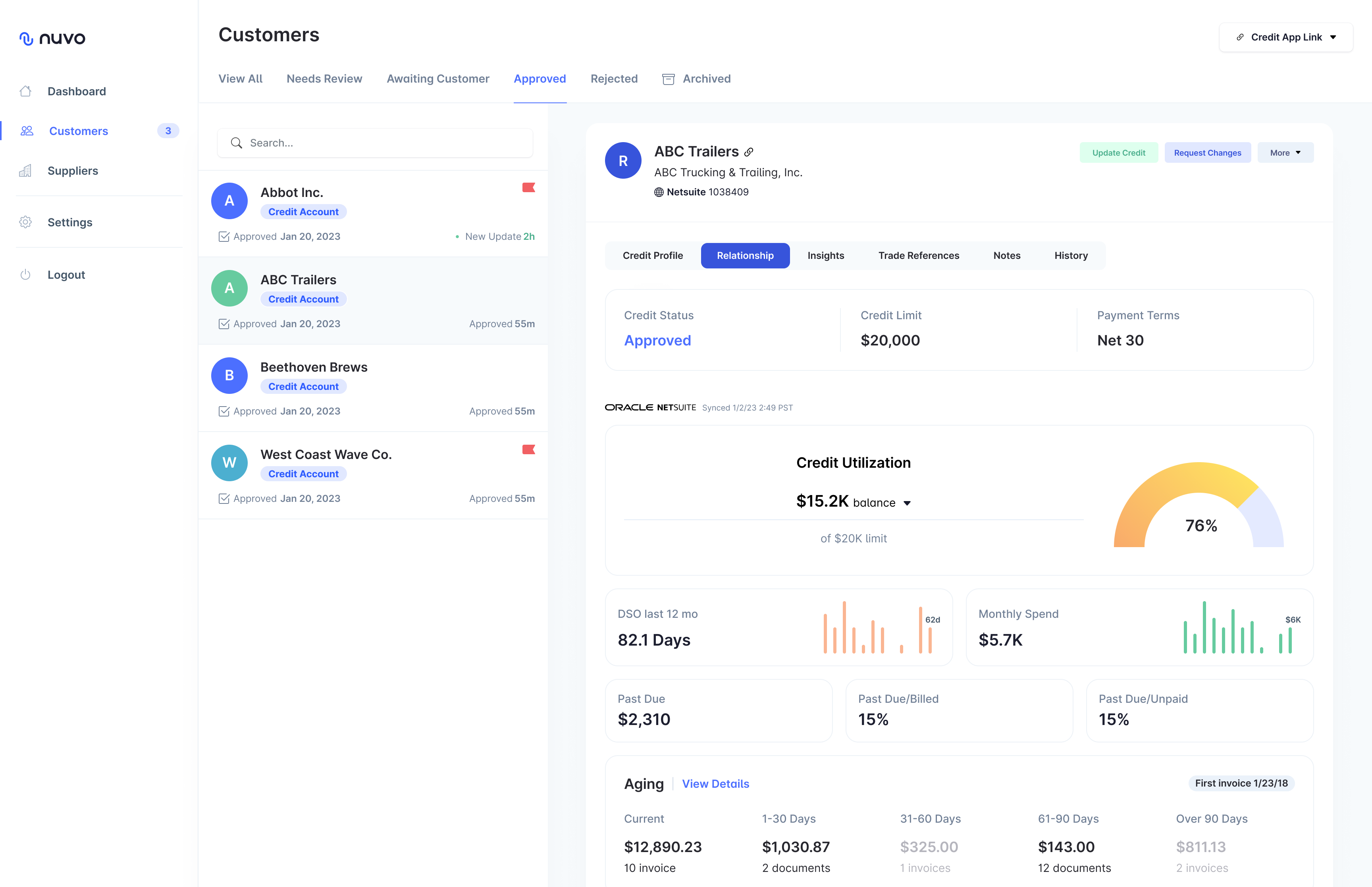Image resolution: width=1372 pixels, height=887 pixels.
Task: Click the approved checkbox icon on Beethoven Brews
Action: coord(224,411)
